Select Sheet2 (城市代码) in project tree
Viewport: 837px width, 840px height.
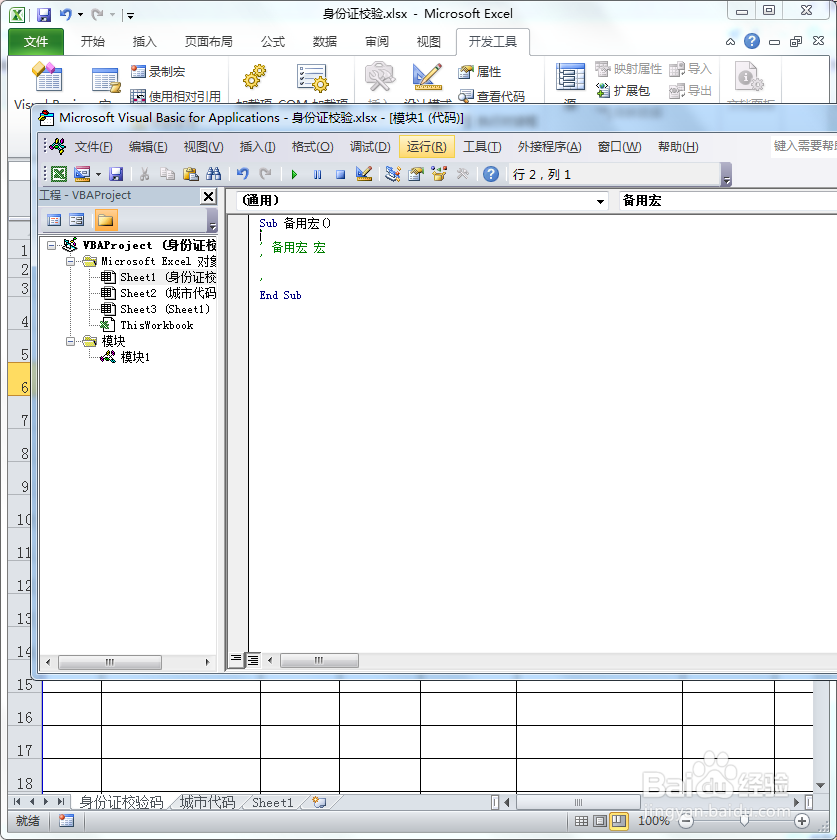(x=159, y=294)
